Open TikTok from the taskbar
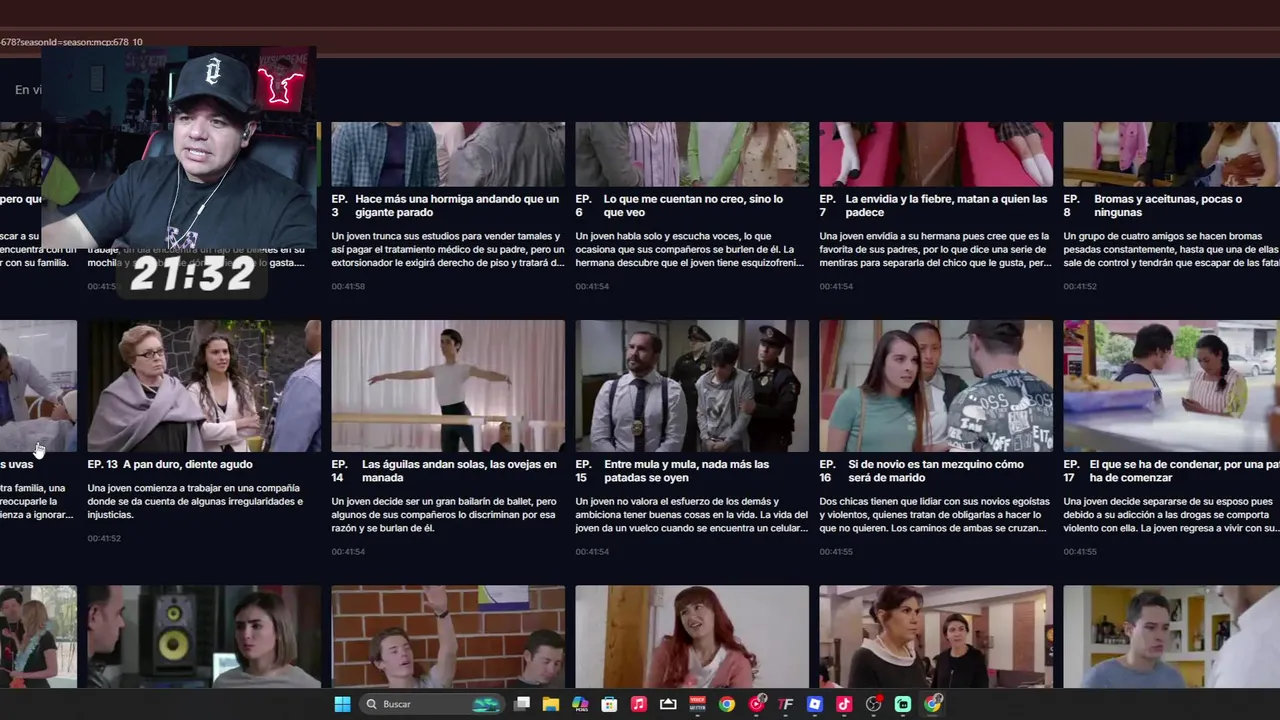This screenshot has height=720, width=1280. click(x=844, y=704)
